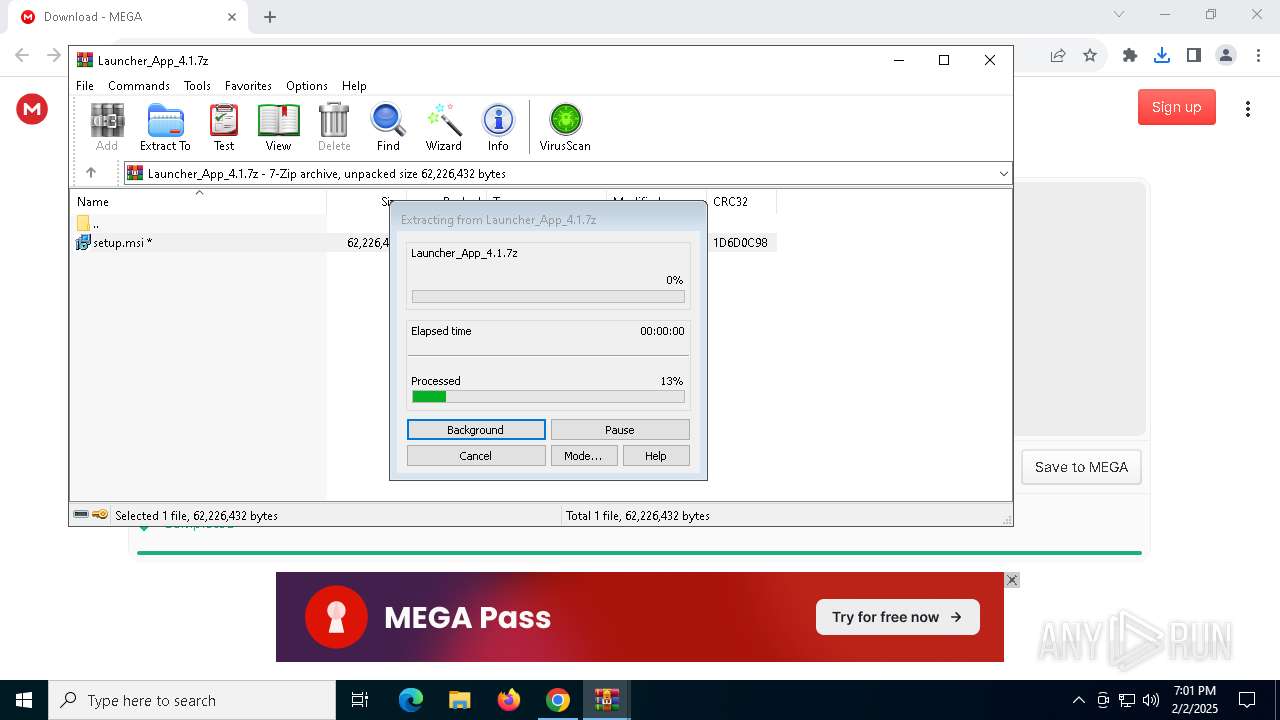Click Try for free now on MEGA Pass ad
This screenshot has width=1280, height=720.
coord(897,617)
